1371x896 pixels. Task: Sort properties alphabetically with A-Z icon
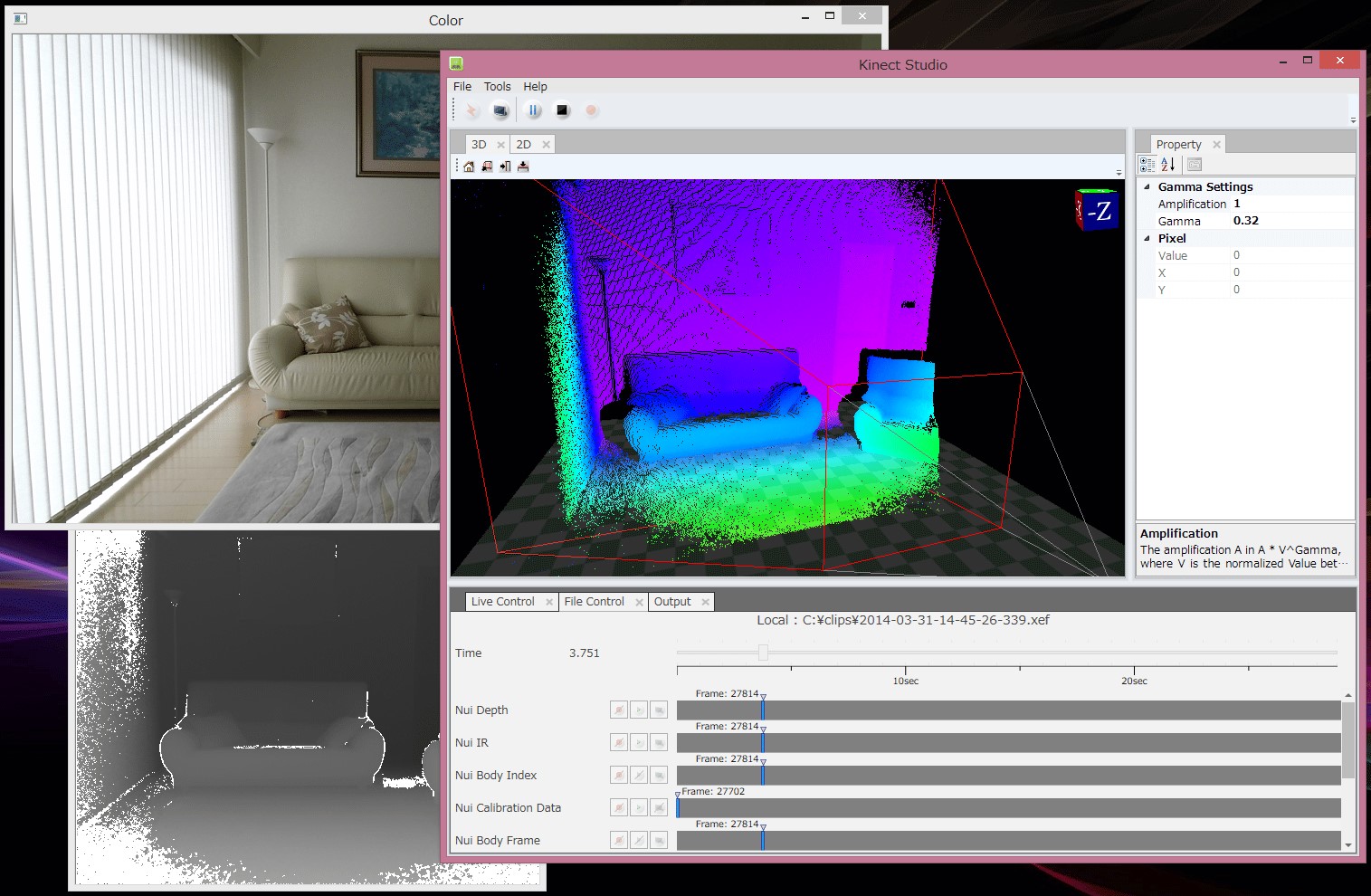coord(1168,164)
